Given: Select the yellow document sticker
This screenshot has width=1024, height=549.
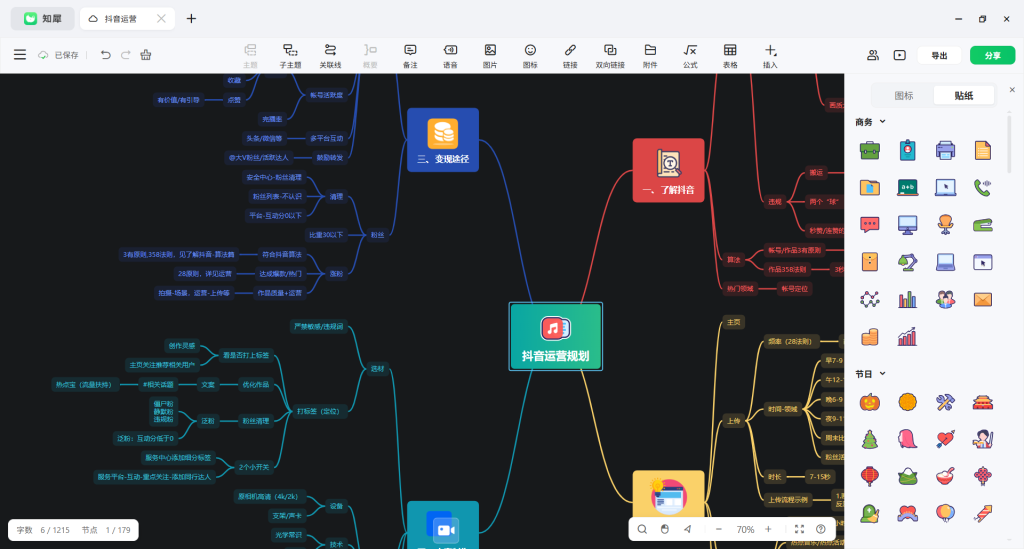Looking at the screenshot, I should [983, 150].
